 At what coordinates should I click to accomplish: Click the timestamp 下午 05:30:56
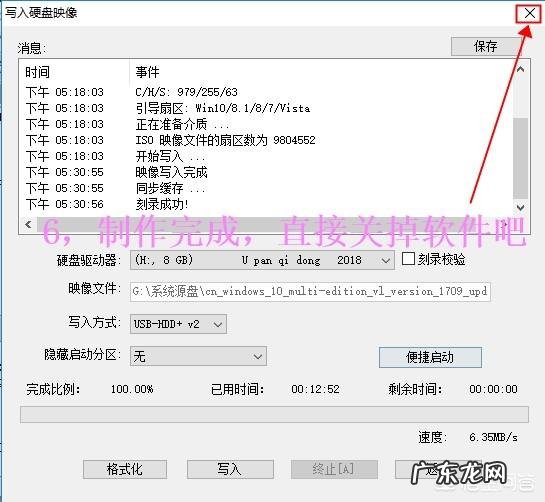pos(65,204)
